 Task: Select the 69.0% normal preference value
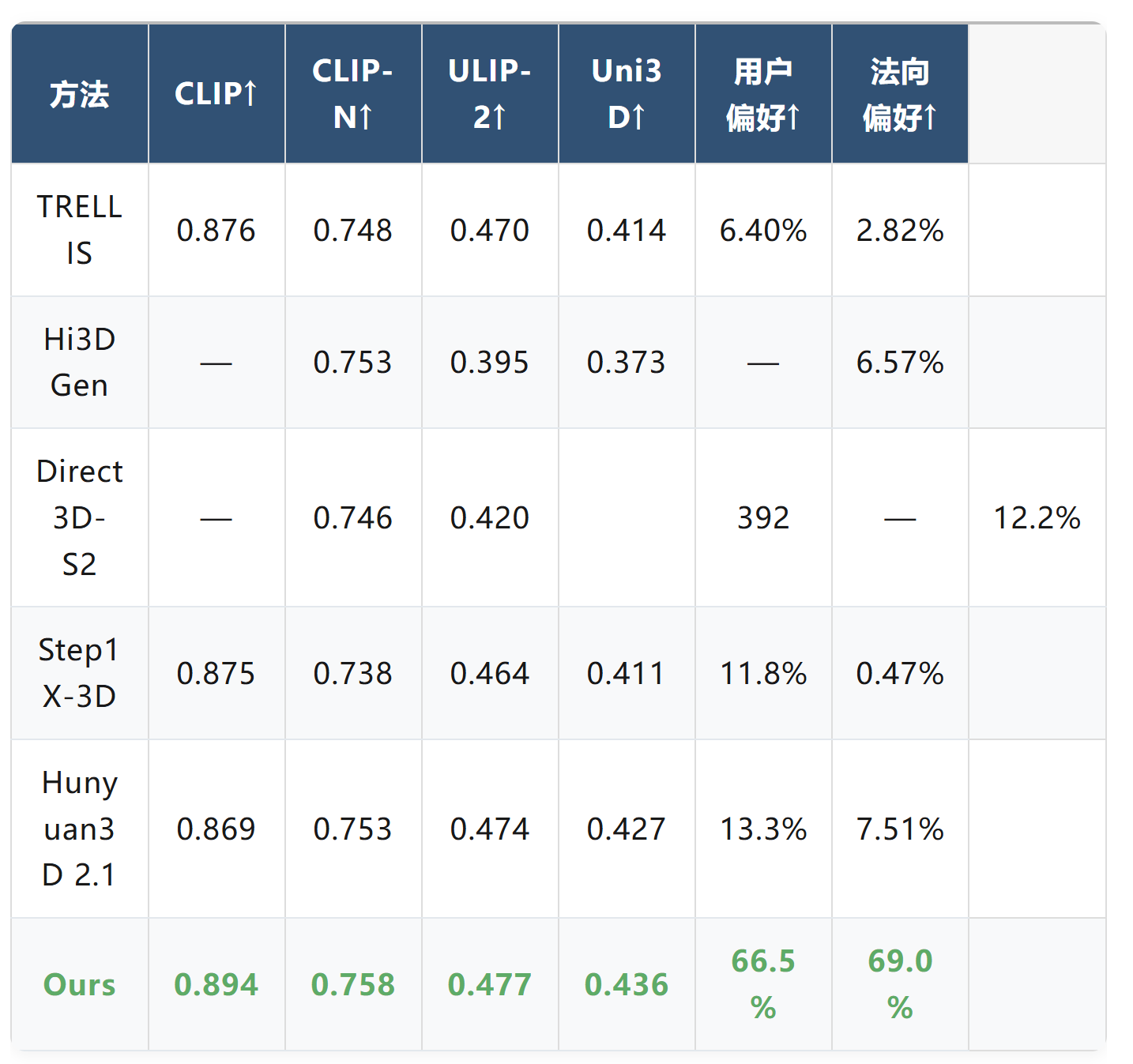[900, 984]
